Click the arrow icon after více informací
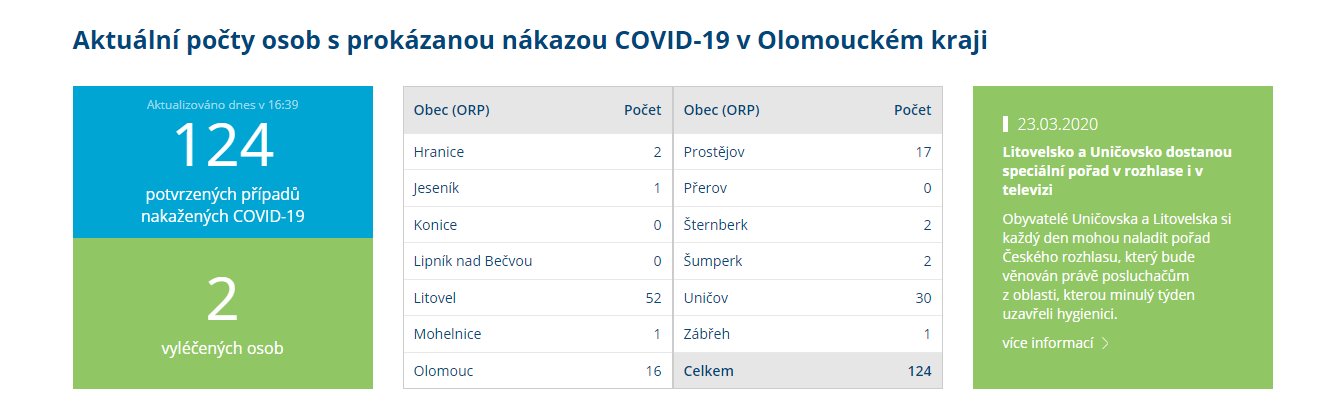This screenshot has height=411, width=1340. coord(1105,343)
